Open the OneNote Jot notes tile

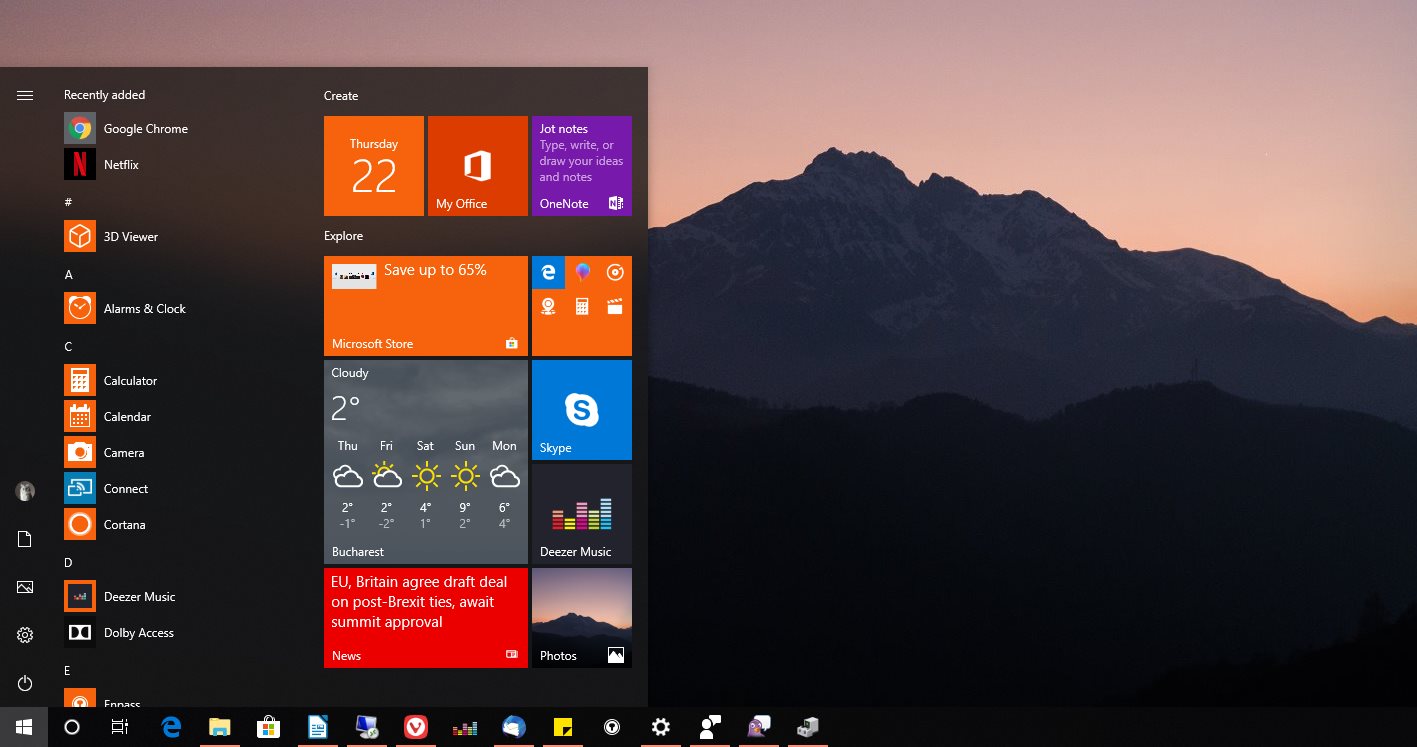tap(582, 166)
